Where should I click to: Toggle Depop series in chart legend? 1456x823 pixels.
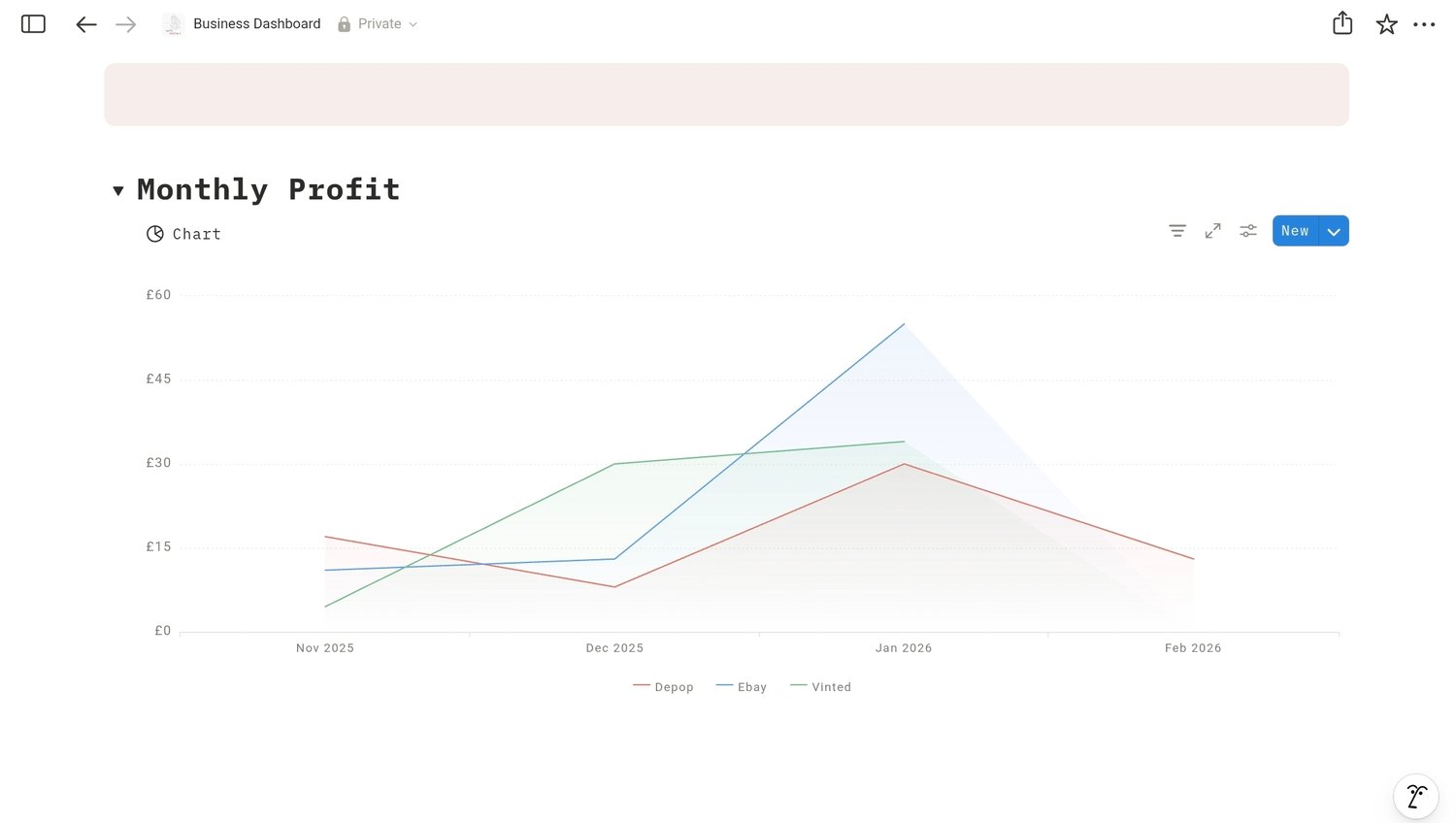664,687
